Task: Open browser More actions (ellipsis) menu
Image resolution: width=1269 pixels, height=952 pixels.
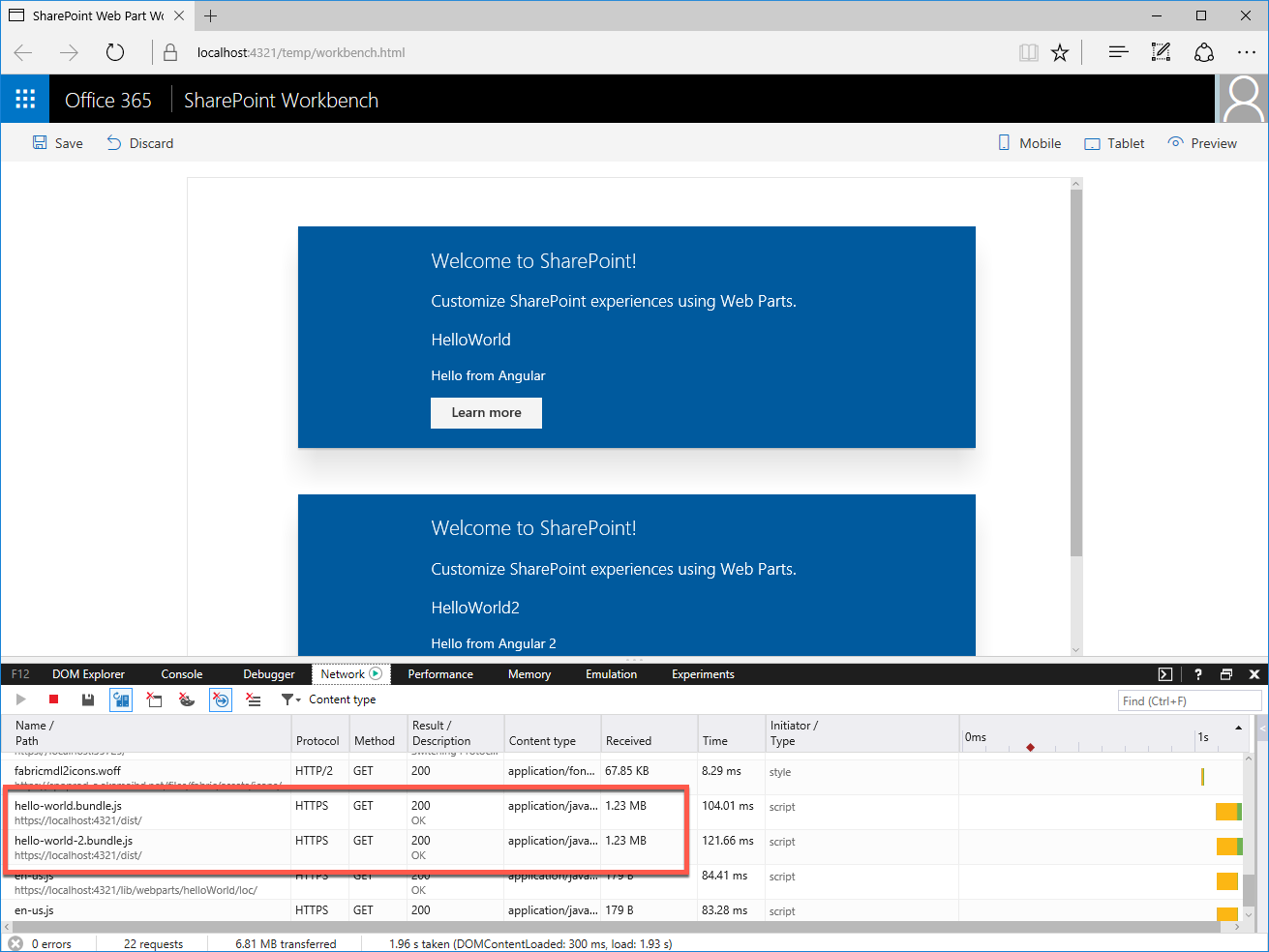Action: click(x=1246, y=52)
